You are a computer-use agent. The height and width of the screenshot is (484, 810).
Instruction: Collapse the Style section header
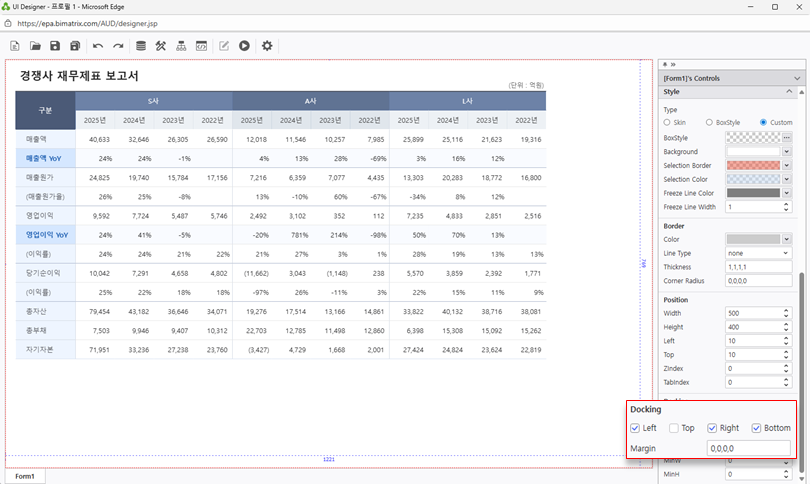(788, 92)
